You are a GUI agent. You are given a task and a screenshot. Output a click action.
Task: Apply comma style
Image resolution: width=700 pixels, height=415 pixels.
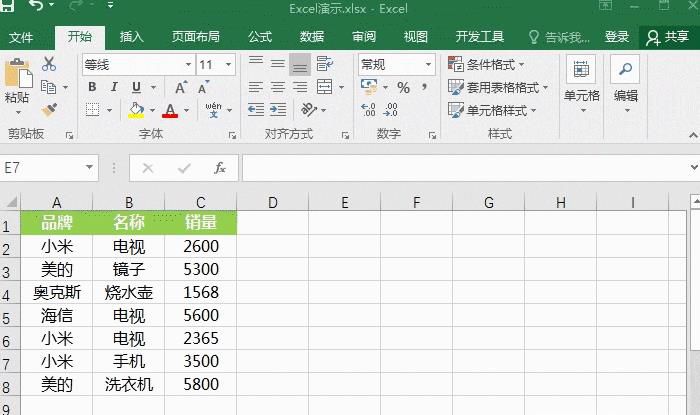424,87
